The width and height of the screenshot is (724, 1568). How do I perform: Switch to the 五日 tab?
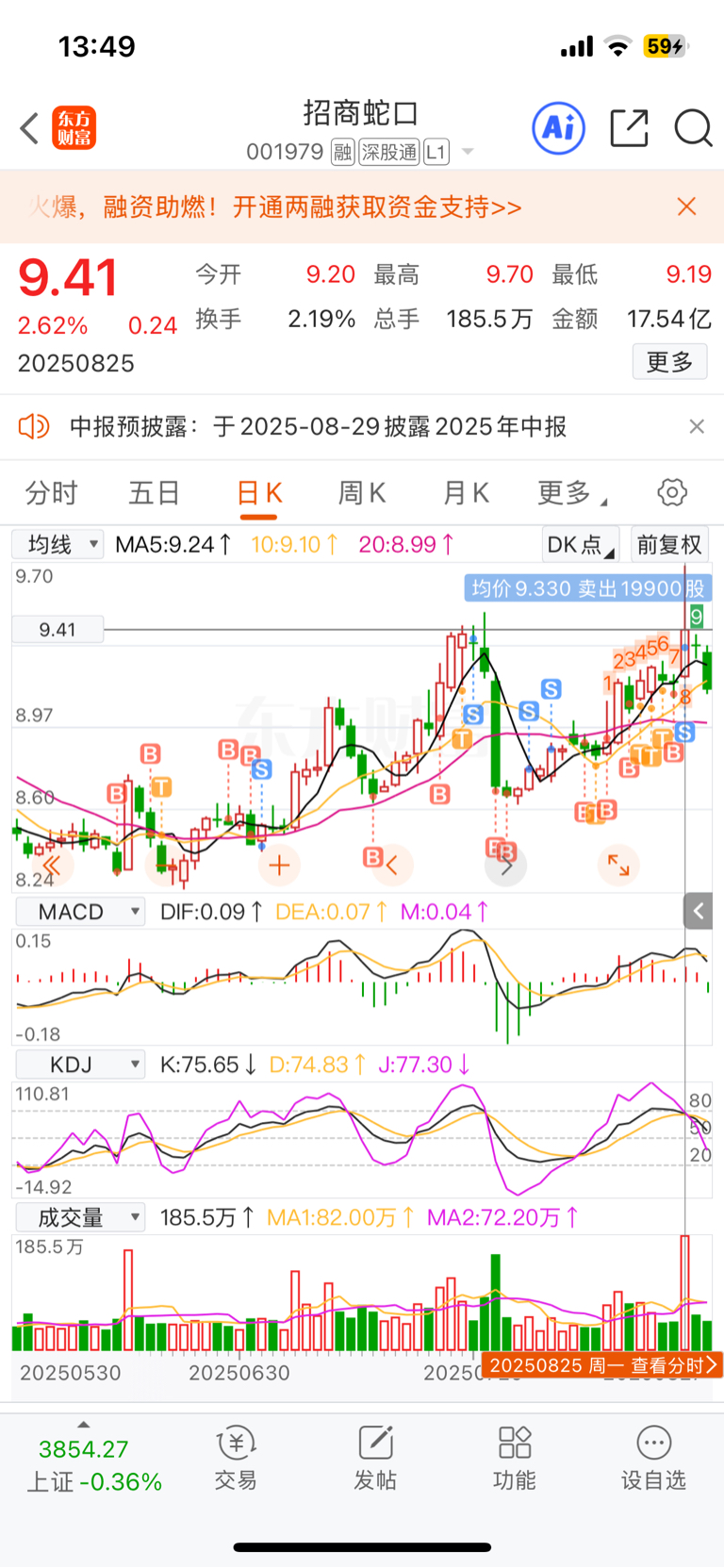155,492
